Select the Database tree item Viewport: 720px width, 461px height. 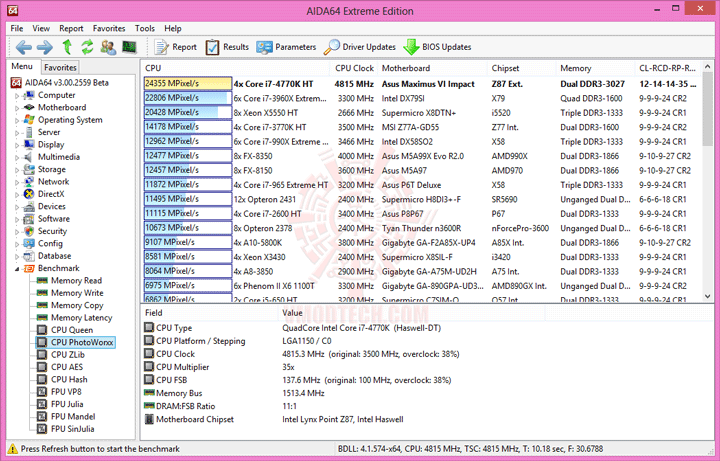(54, 256)
